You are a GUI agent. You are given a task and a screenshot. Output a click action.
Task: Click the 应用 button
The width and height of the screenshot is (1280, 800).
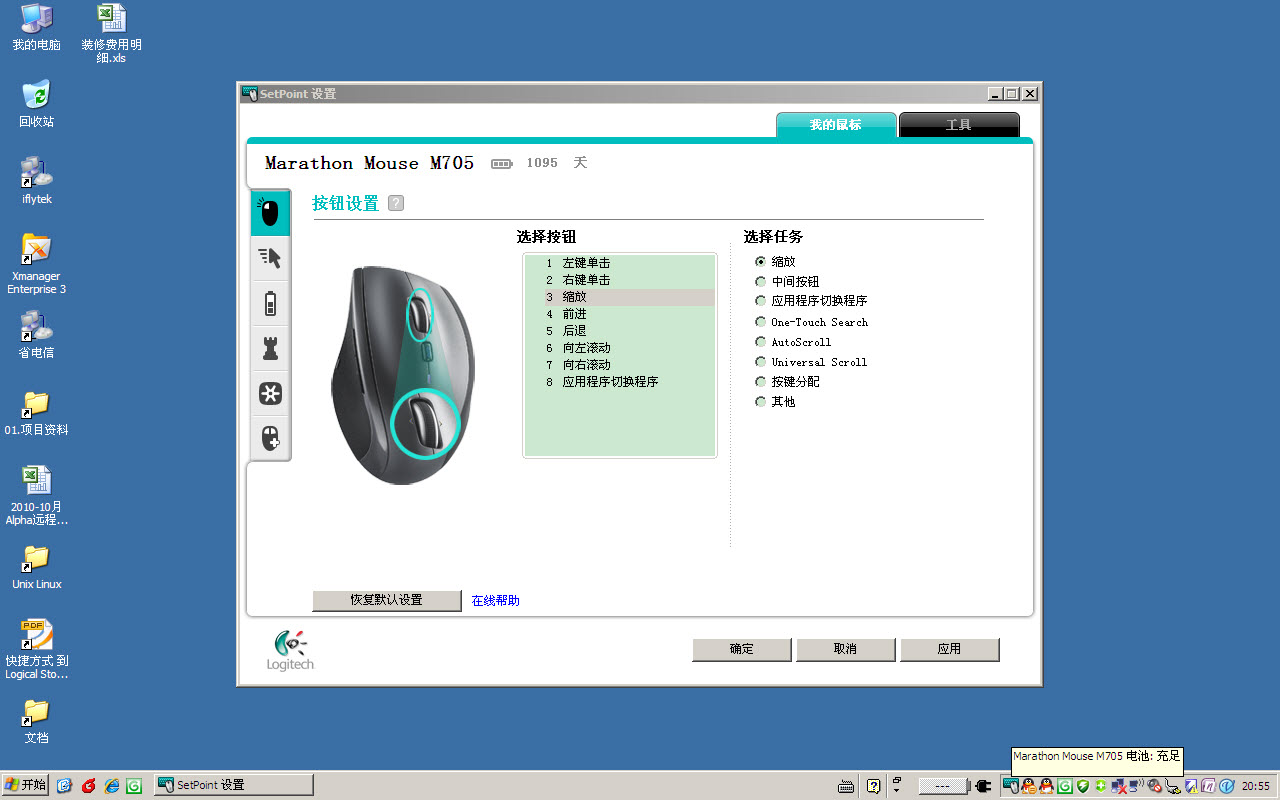(949, 649)
